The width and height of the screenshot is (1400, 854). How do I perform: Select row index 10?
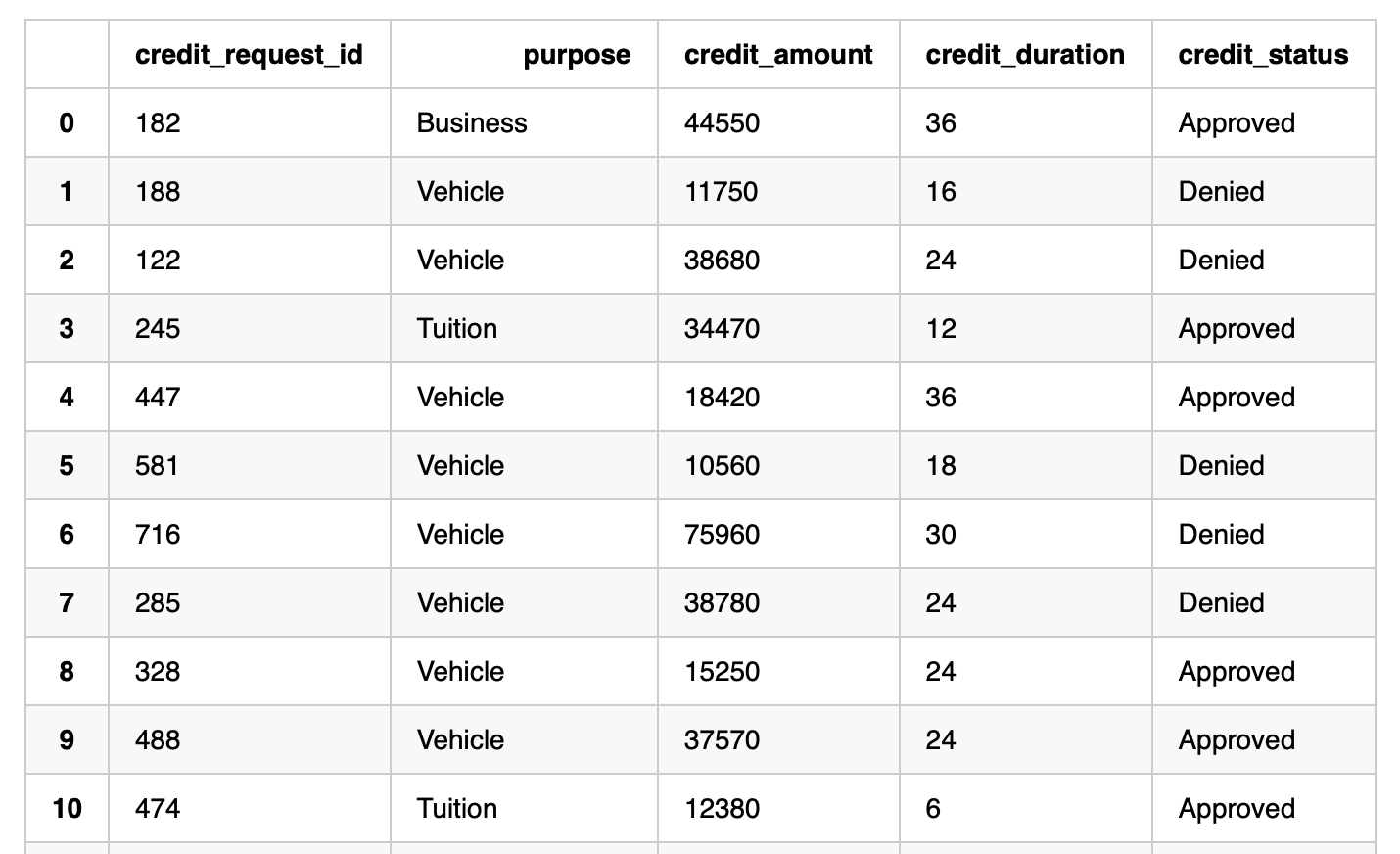pyautogui.click(x=67, y=809)
